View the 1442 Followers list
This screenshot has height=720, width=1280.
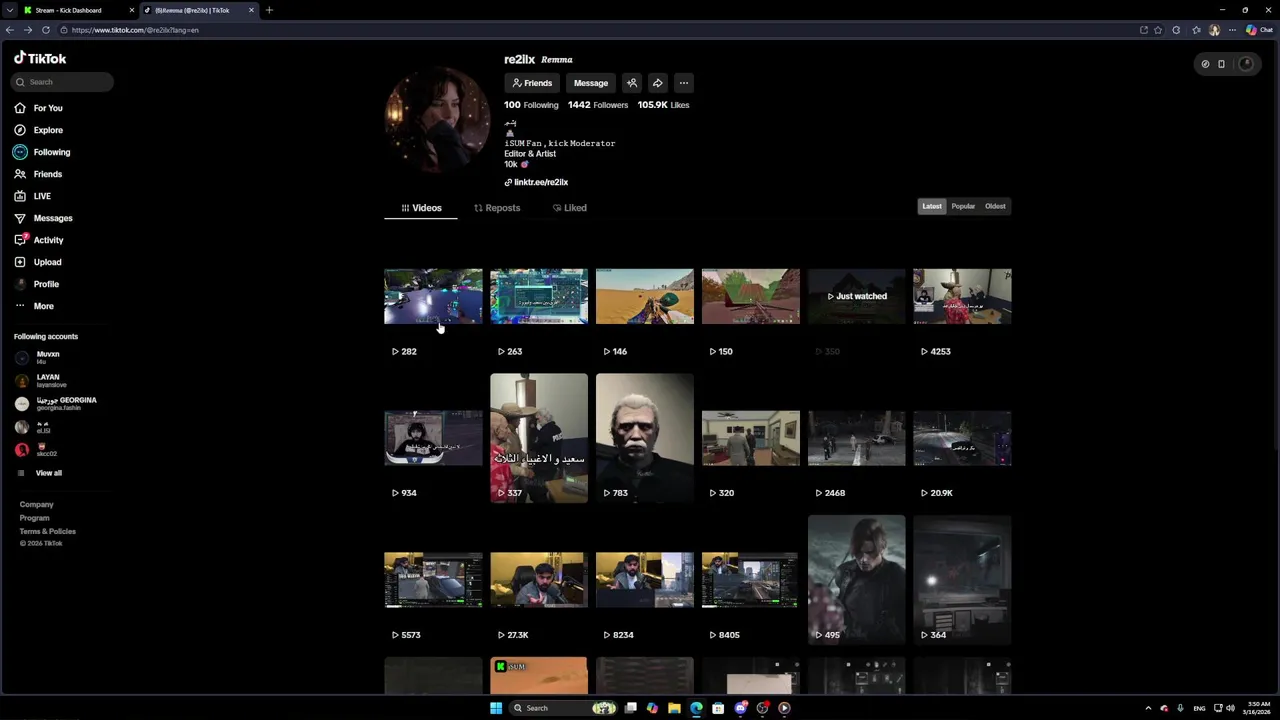tap(598, 105)
